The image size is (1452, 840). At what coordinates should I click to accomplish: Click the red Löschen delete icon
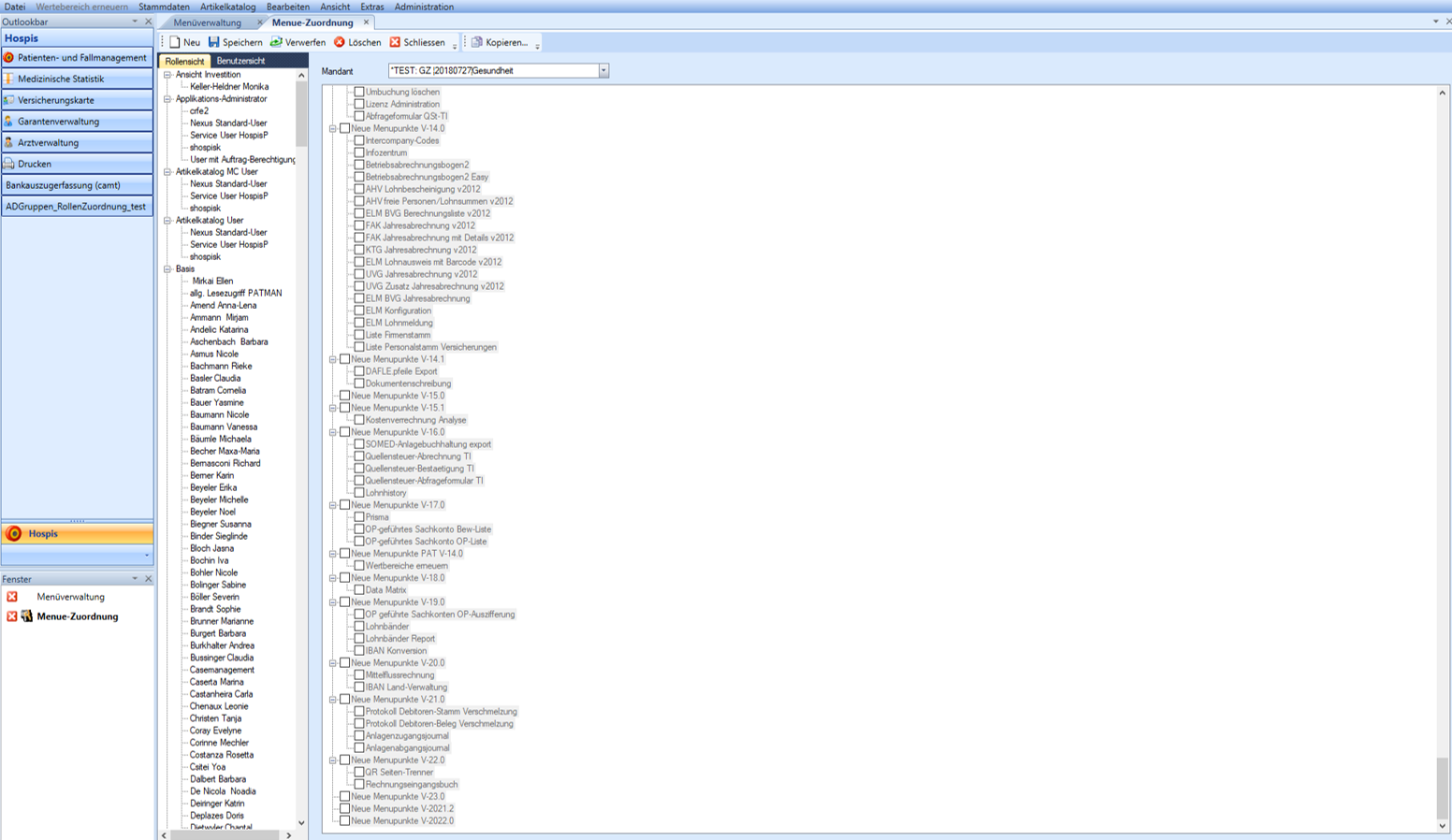click(x=340, y=42)
